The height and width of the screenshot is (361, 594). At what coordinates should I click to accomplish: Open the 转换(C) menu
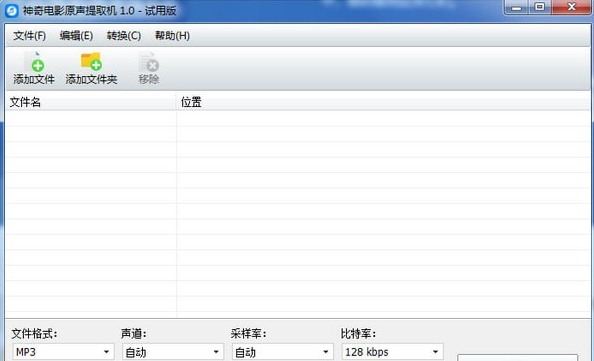124,36
